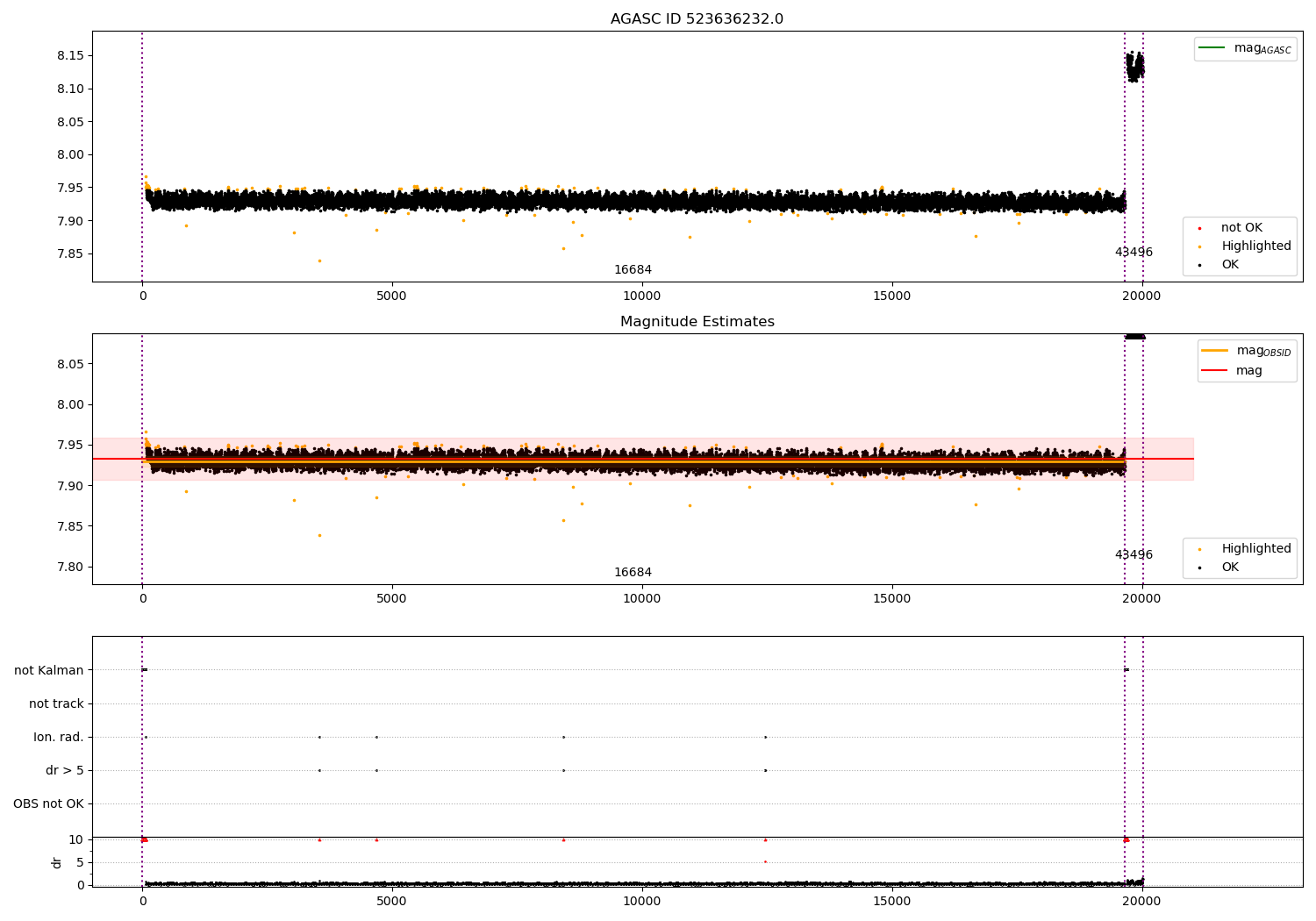The height and width of the screenshot is (921, 1316).
Task: Click the 43496 label in the AGASC ID plot
Action: point(1134,253)
